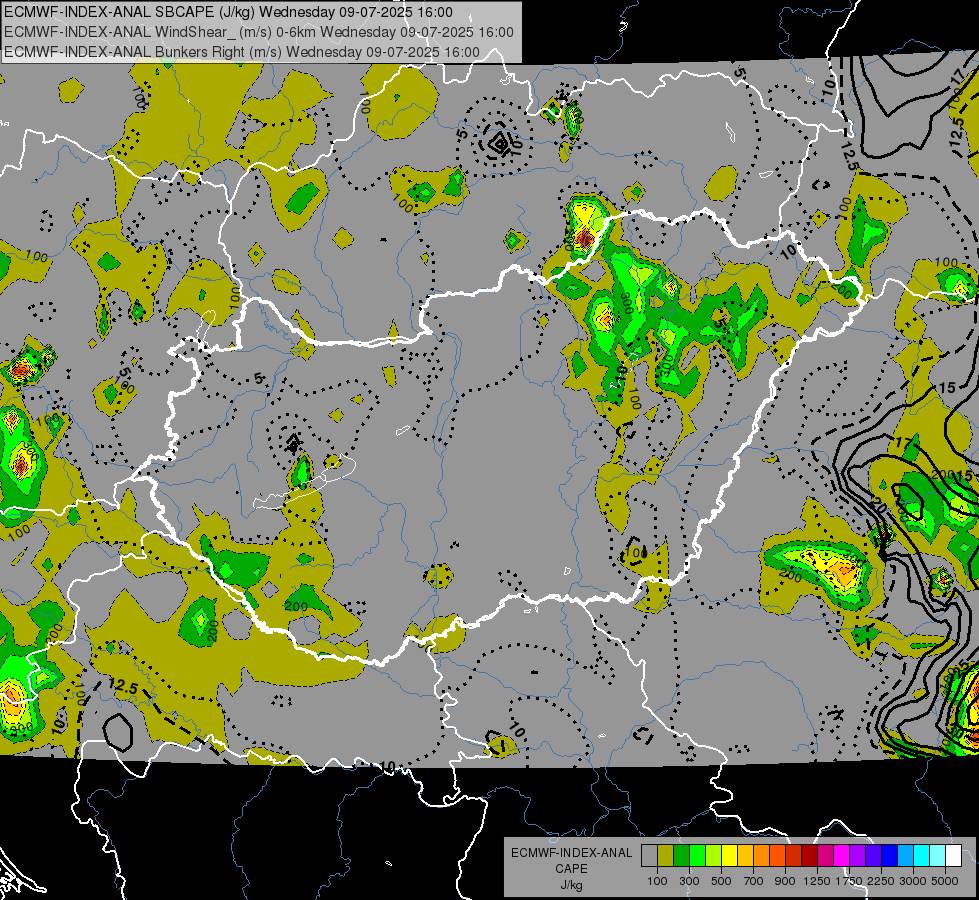Select the orange swatch after 700
This screenshot has height=900, width=979.
[761, 856]
